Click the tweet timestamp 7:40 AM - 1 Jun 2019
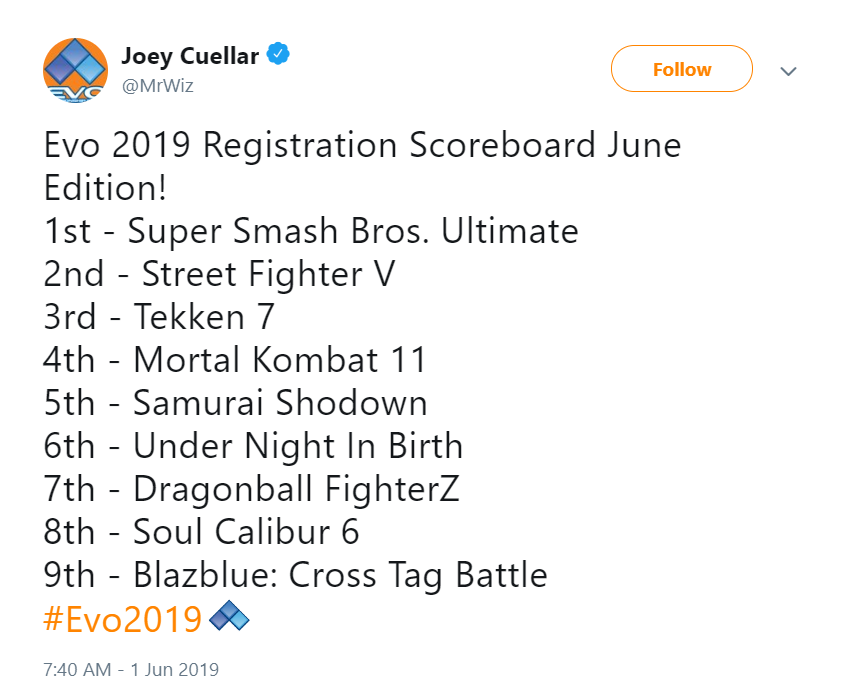Viewport: 847px width, 691px height. pyautogui.click(x=131, y=669)
